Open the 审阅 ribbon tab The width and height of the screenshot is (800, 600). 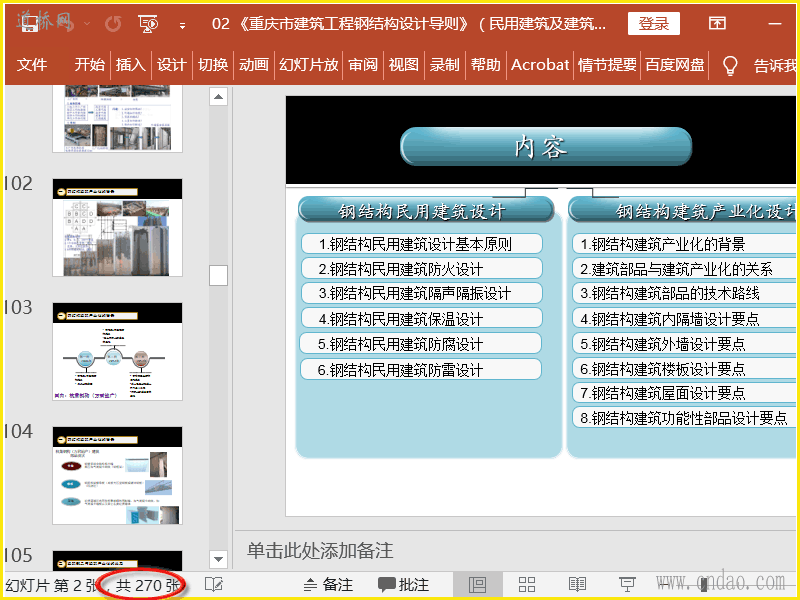coord(363,65)
